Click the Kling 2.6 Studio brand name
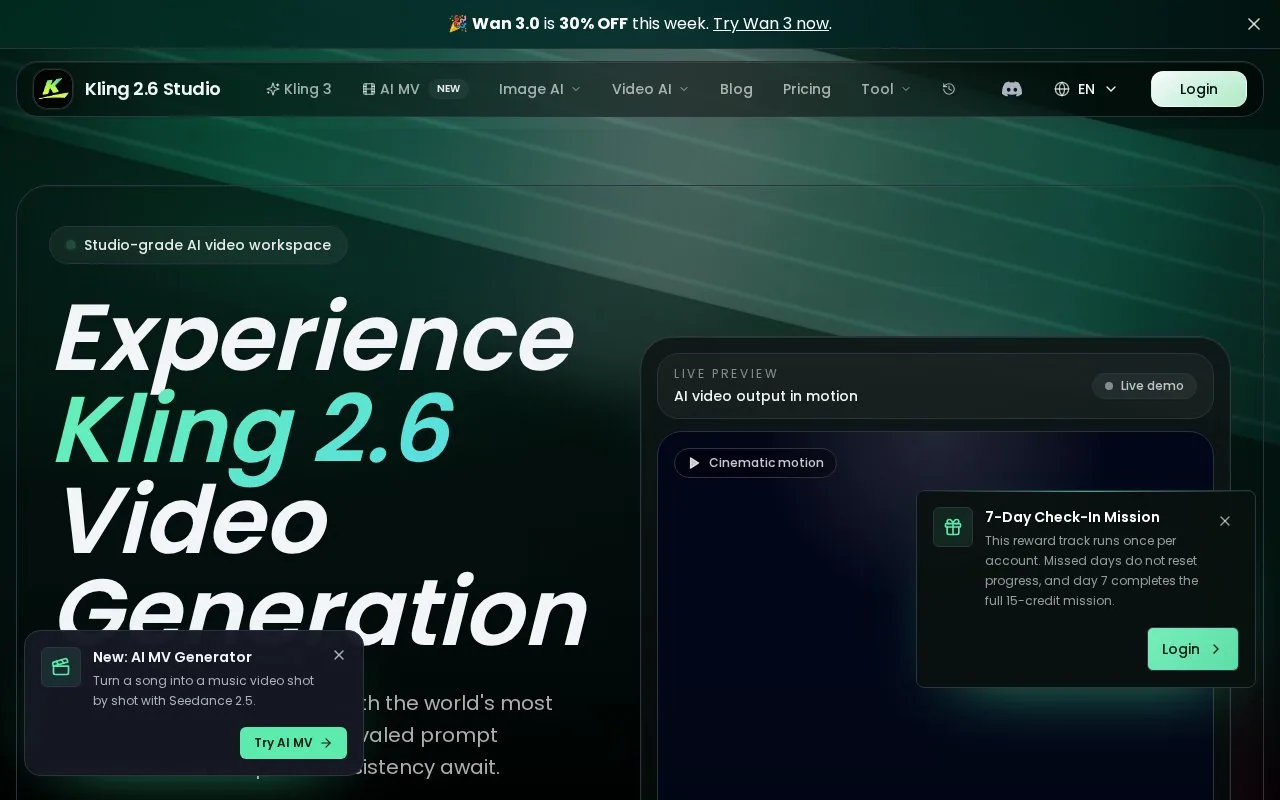Image resolution: width=1280 pixels, height=800 pixels. 153,89
